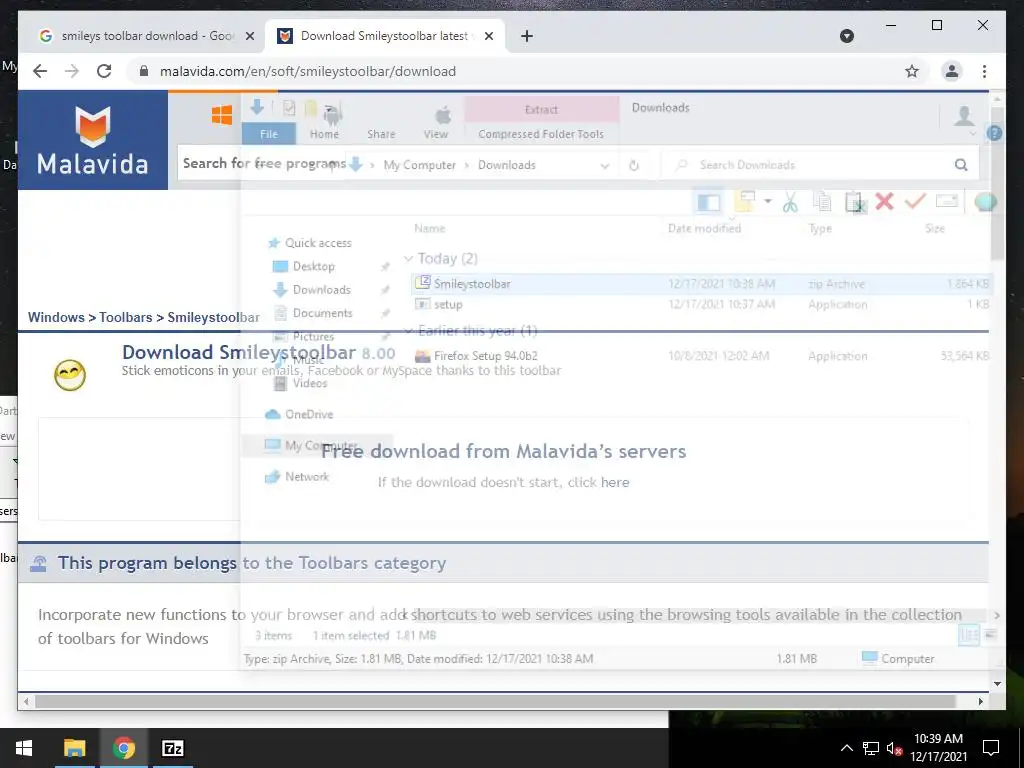Viewport: 1024px width, 768px height.
Task: Open the Chrome tab search dropdown
Action: pyautogui.click(x=846, y=36)
